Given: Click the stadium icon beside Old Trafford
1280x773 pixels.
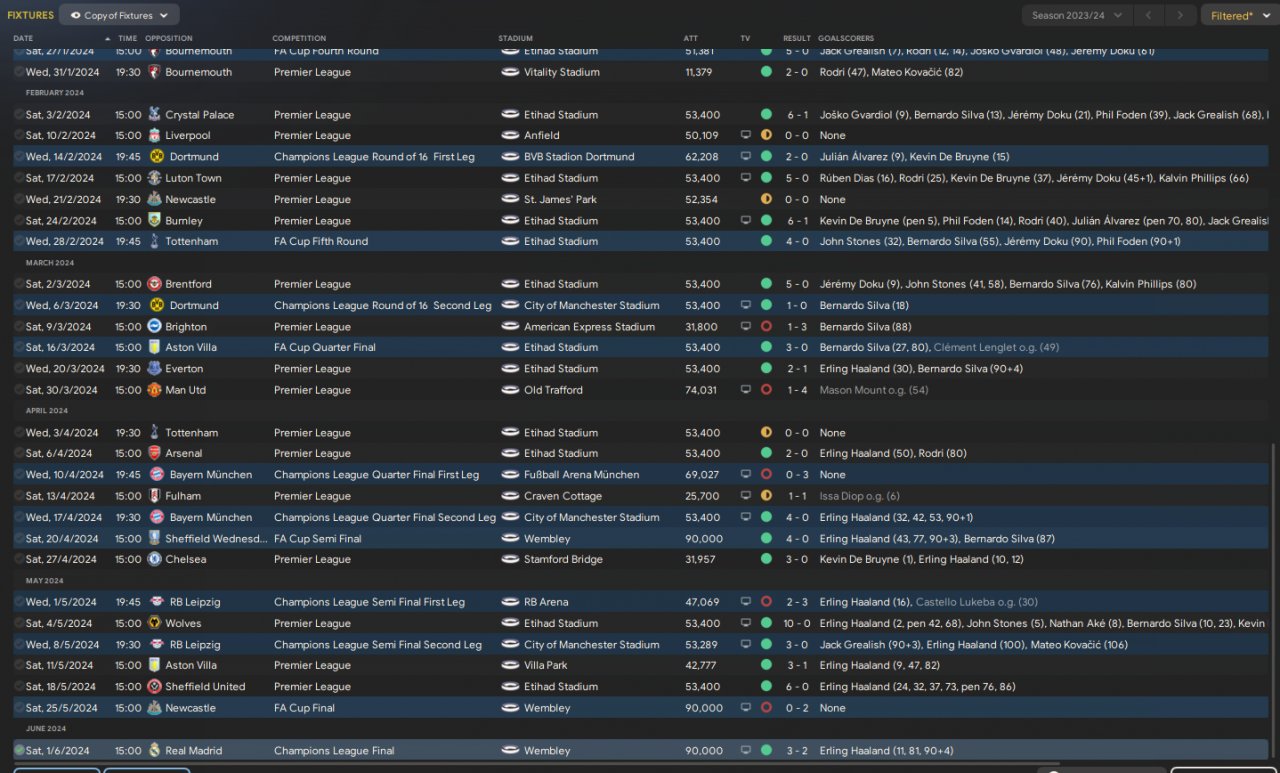Looking at the screenshot, I should click(510, 390).
